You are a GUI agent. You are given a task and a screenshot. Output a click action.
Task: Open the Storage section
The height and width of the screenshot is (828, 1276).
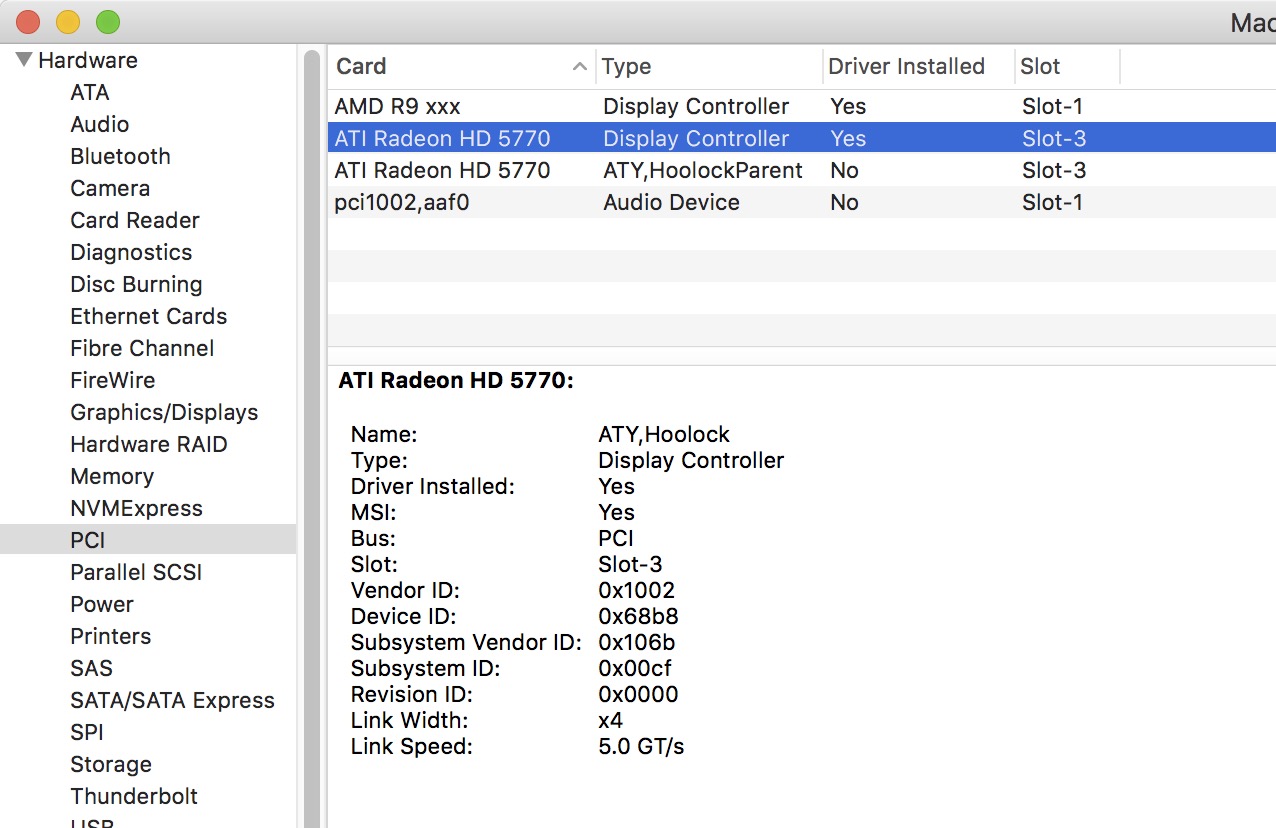pos(111,764)
